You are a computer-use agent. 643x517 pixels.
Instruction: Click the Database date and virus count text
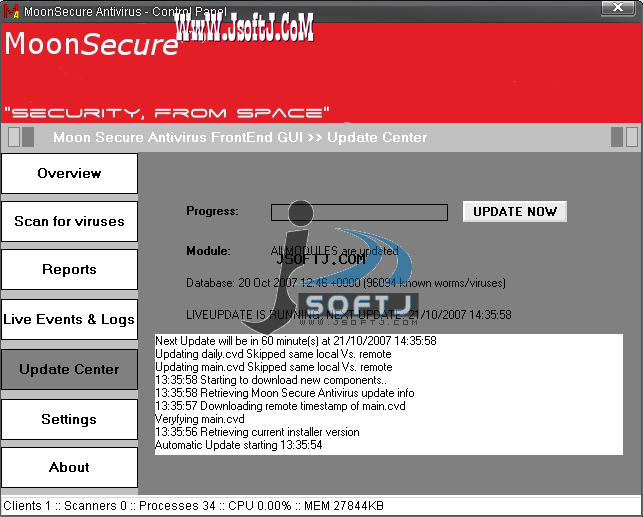pos(346,283)
